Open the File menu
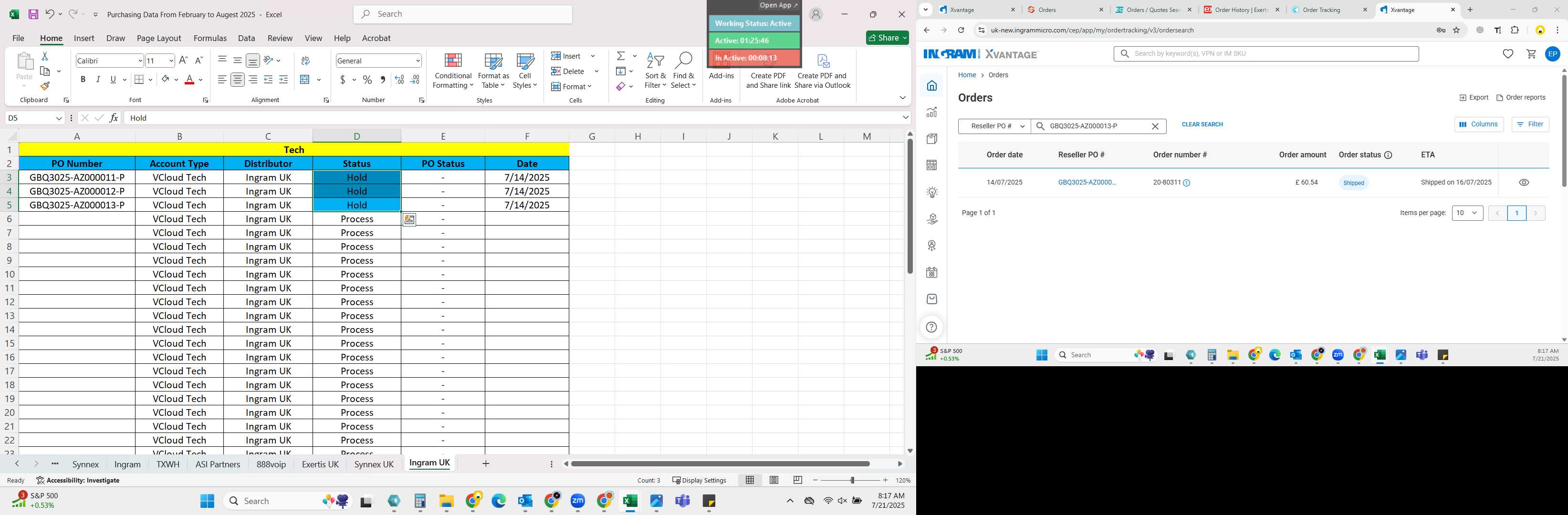Image resolution: width=1568 pixels, height=515 pixels. 18,38
